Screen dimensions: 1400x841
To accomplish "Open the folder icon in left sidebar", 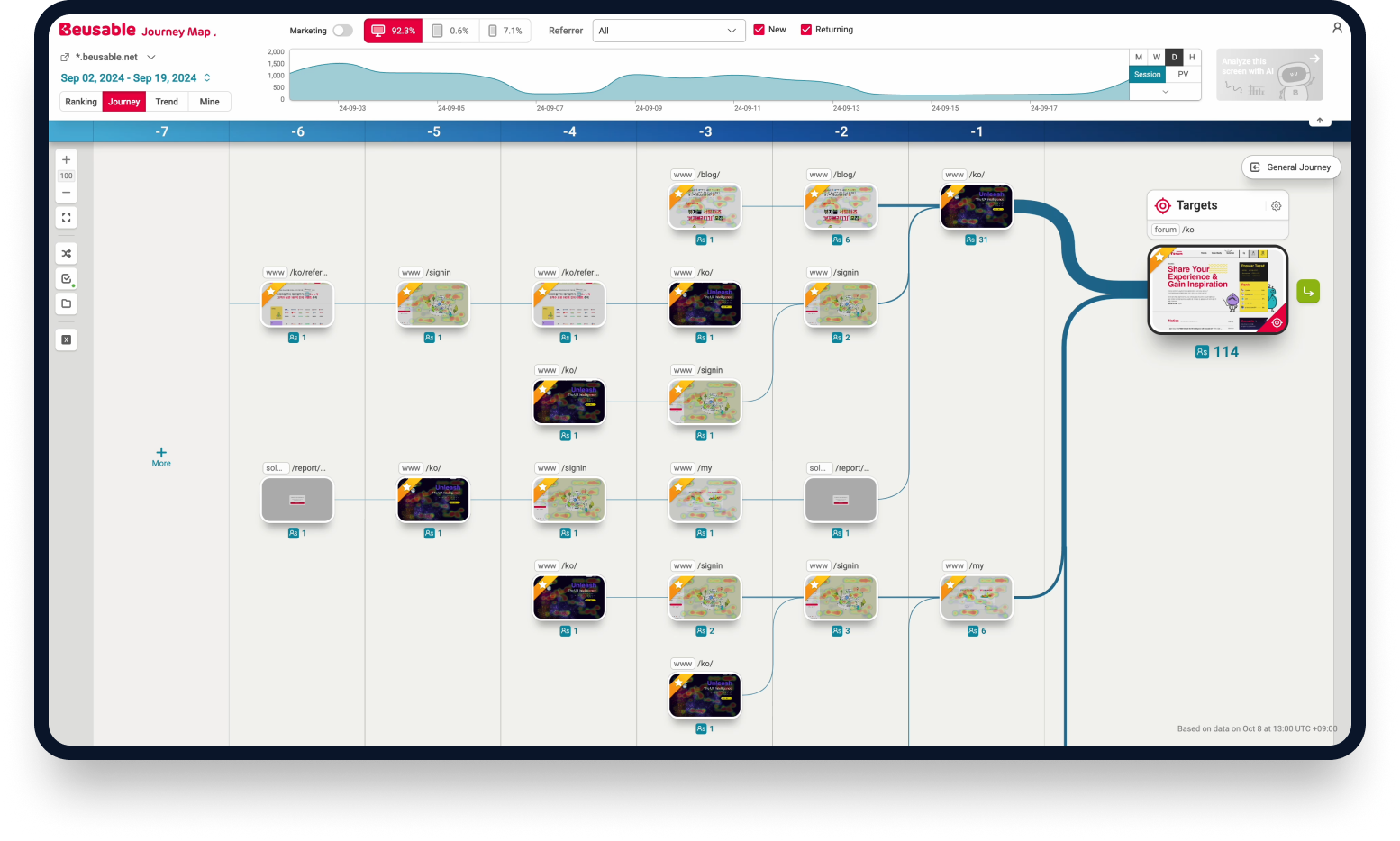I will pyautogui.click(x=66, y=303).
